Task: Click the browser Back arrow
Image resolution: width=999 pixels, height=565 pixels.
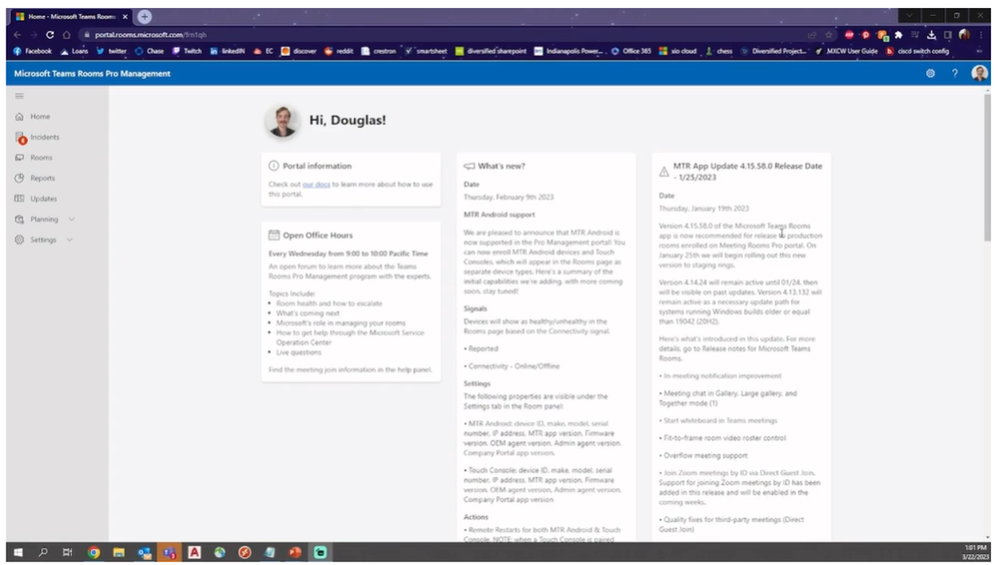Action: [x=17, y=35]
